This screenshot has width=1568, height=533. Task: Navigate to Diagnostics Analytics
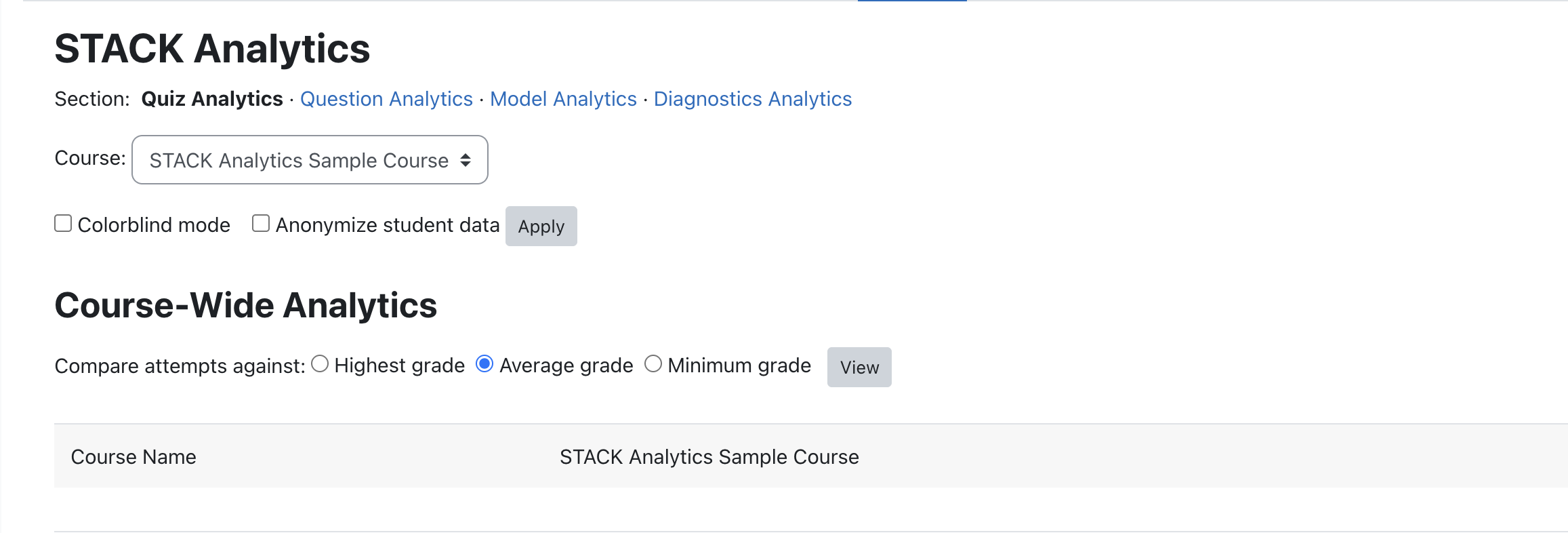point(753,99)
